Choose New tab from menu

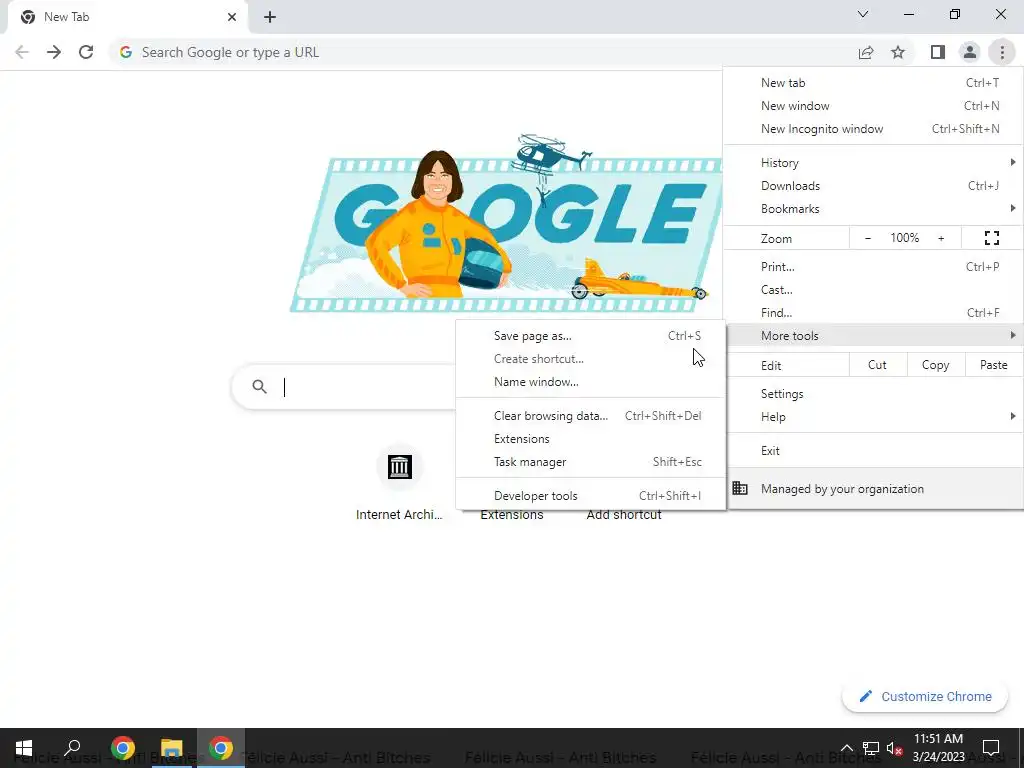point(873,83)
